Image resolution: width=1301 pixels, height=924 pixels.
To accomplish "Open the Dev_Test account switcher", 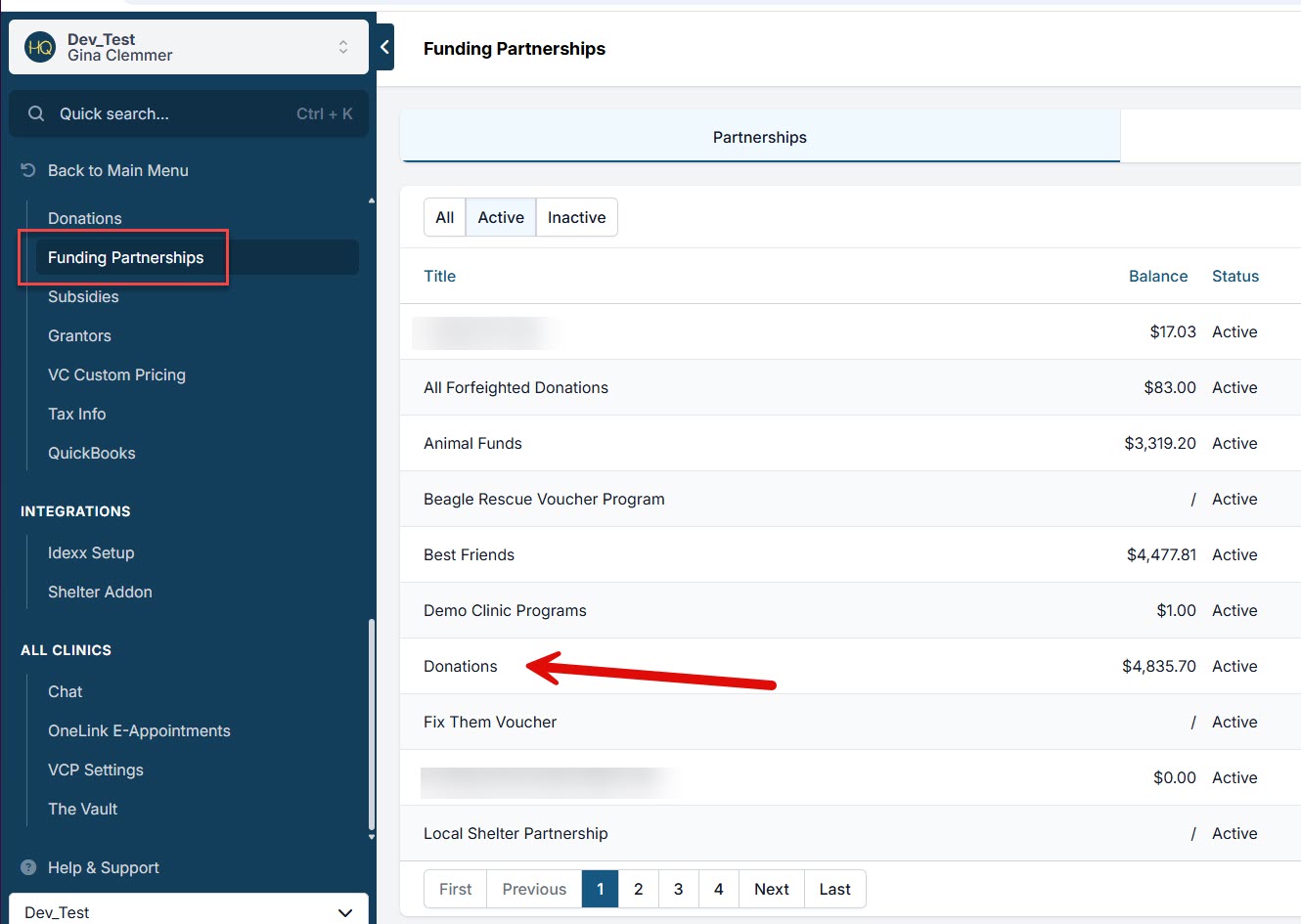I will tap(342, 47).
